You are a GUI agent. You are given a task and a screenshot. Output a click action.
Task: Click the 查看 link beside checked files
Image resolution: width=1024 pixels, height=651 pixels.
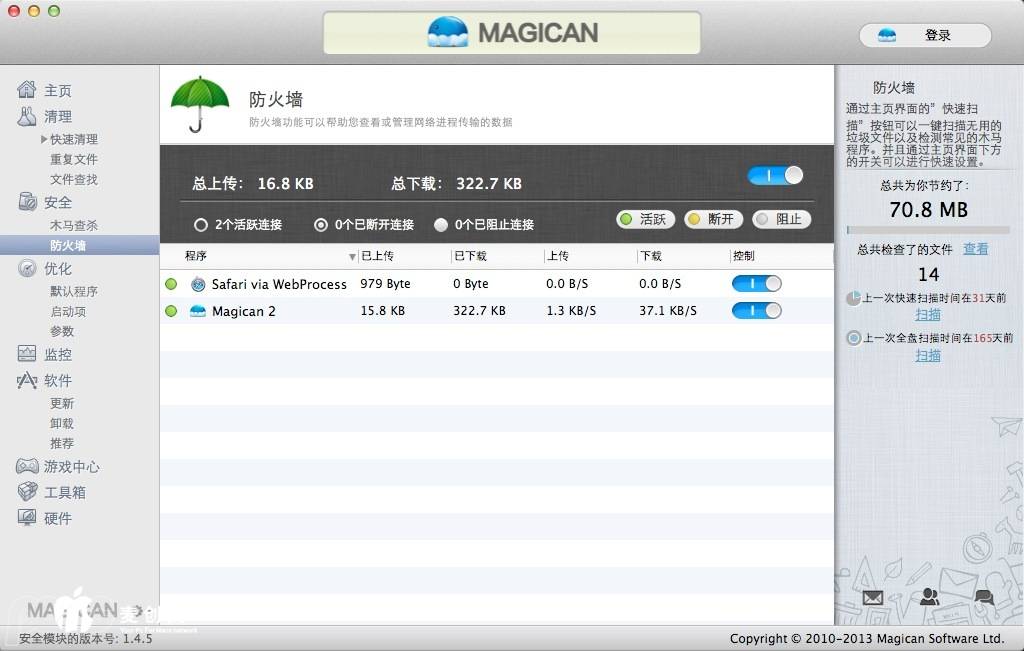975,249
